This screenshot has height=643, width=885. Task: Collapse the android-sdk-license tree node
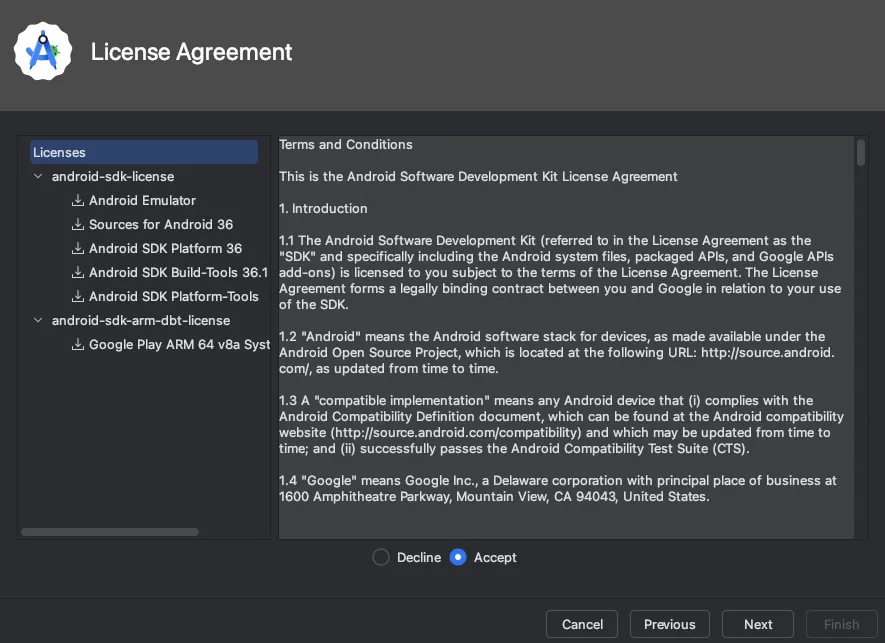coord(39,177)
